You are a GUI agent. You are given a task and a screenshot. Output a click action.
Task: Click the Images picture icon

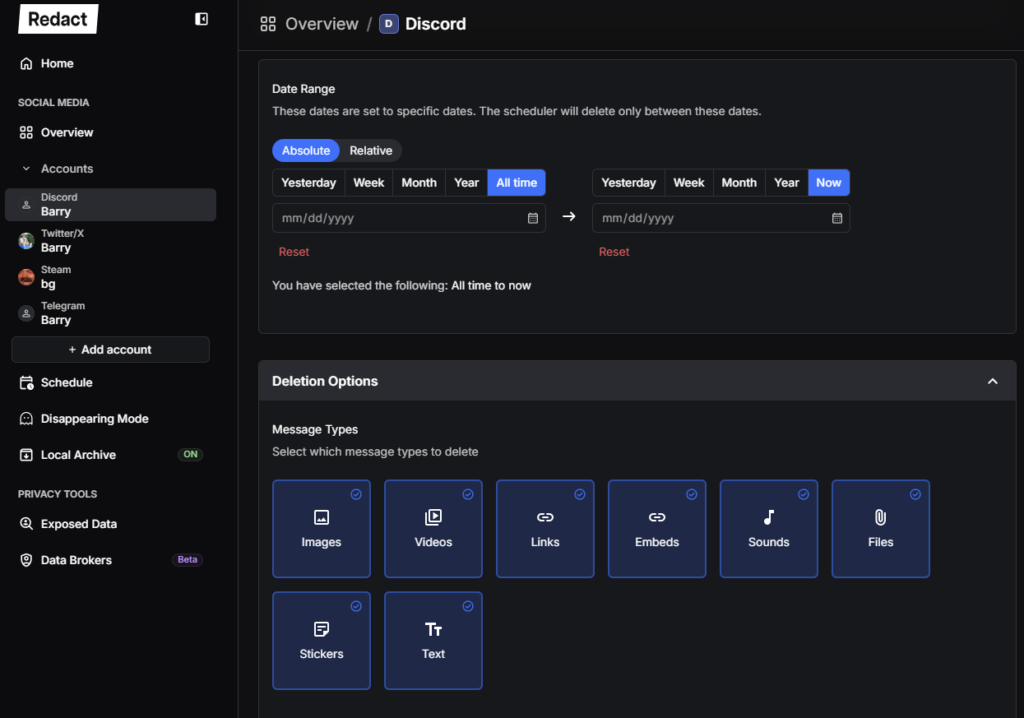click(x=321, y=517)
